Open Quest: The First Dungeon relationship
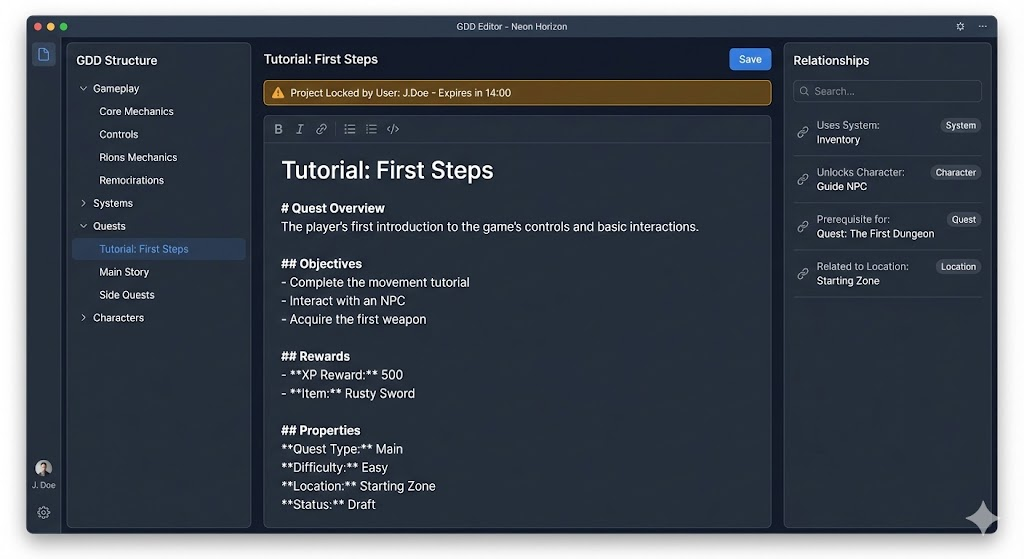The width and height of the screenshot is (1024, 559). click(875, 234)
